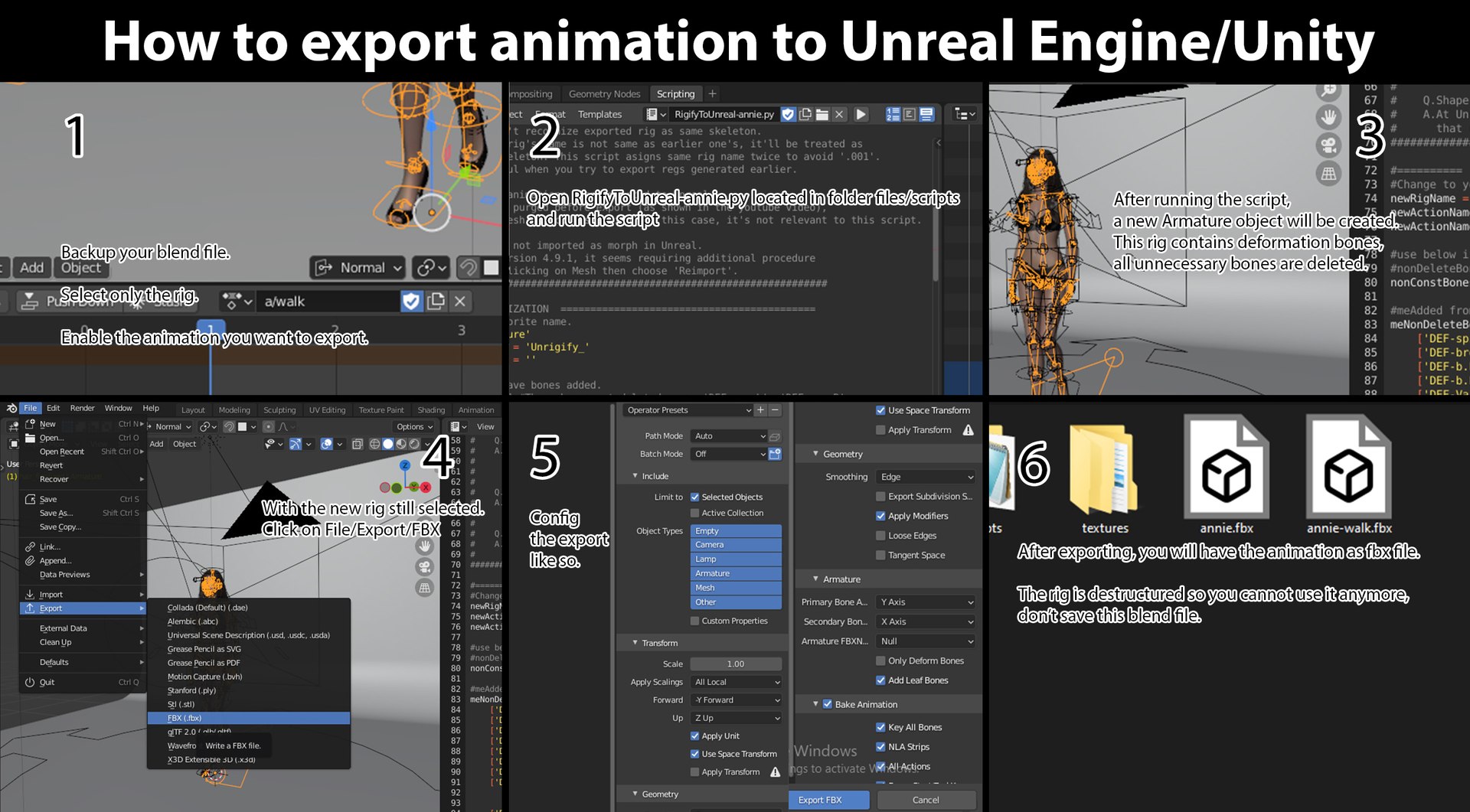
Task: Toggle the Selected Objects checkbox
Action: coord(694,497)
